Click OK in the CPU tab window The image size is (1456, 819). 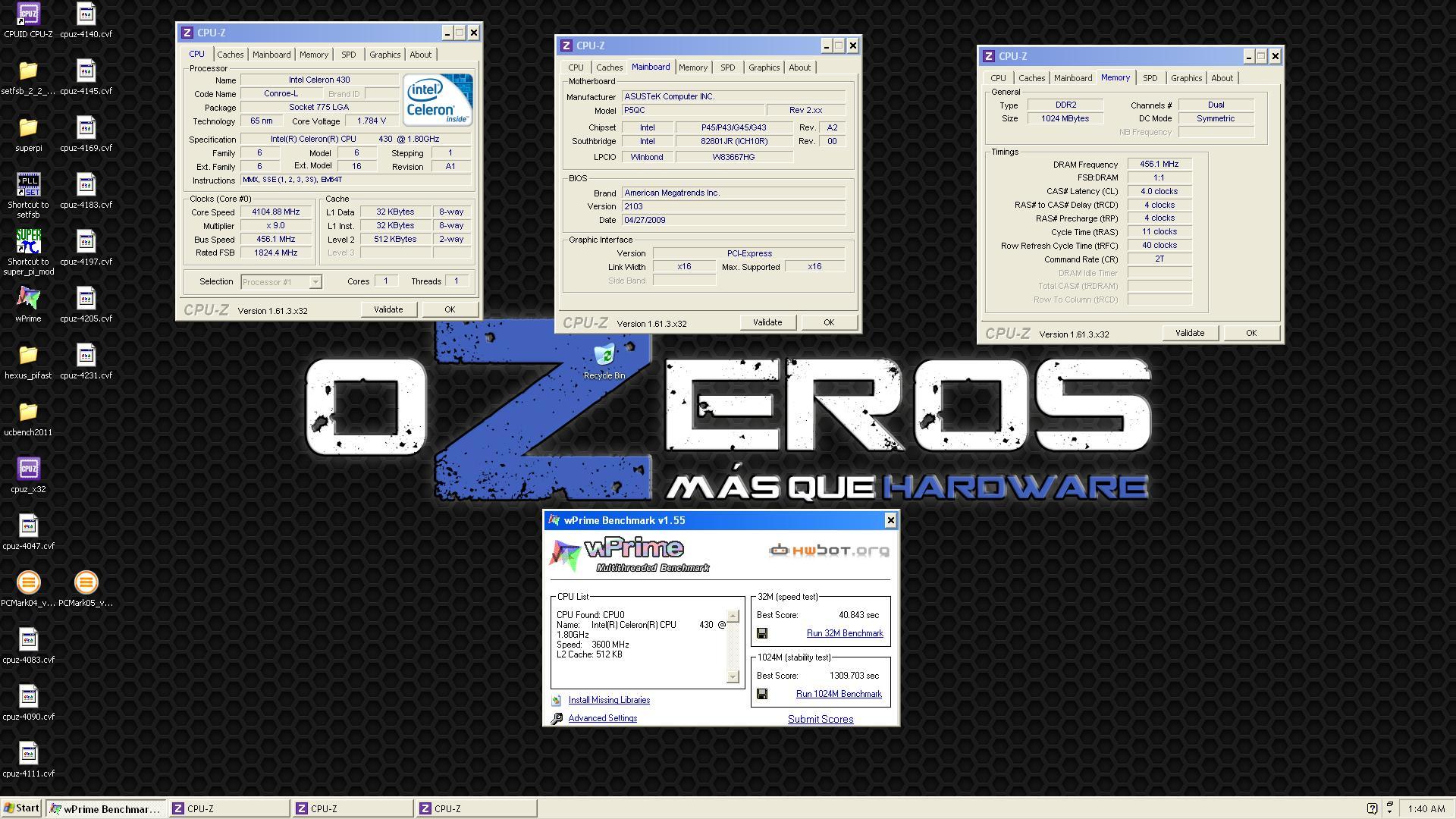450,309
